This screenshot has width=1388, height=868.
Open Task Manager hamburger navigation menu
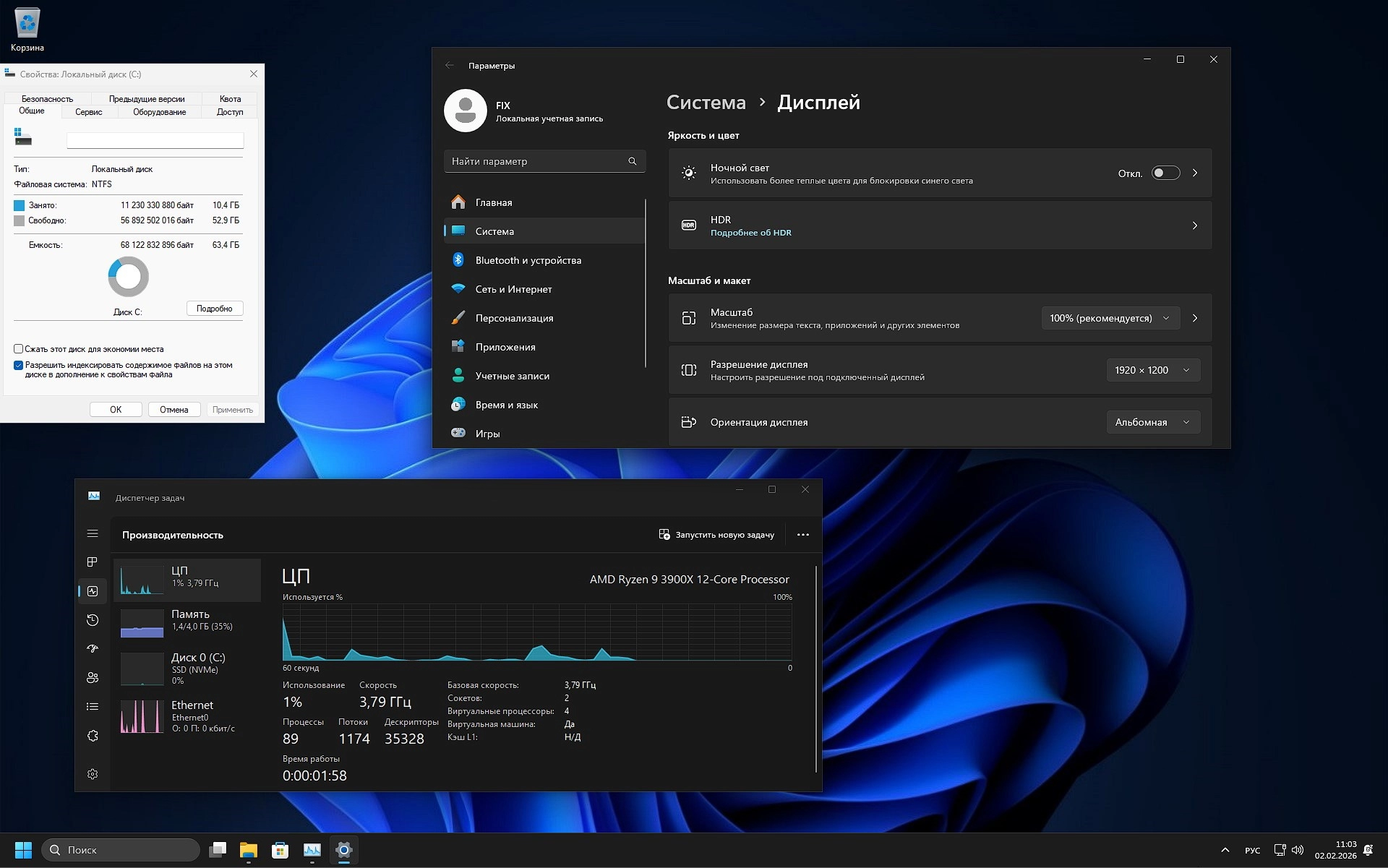point(93,534)
